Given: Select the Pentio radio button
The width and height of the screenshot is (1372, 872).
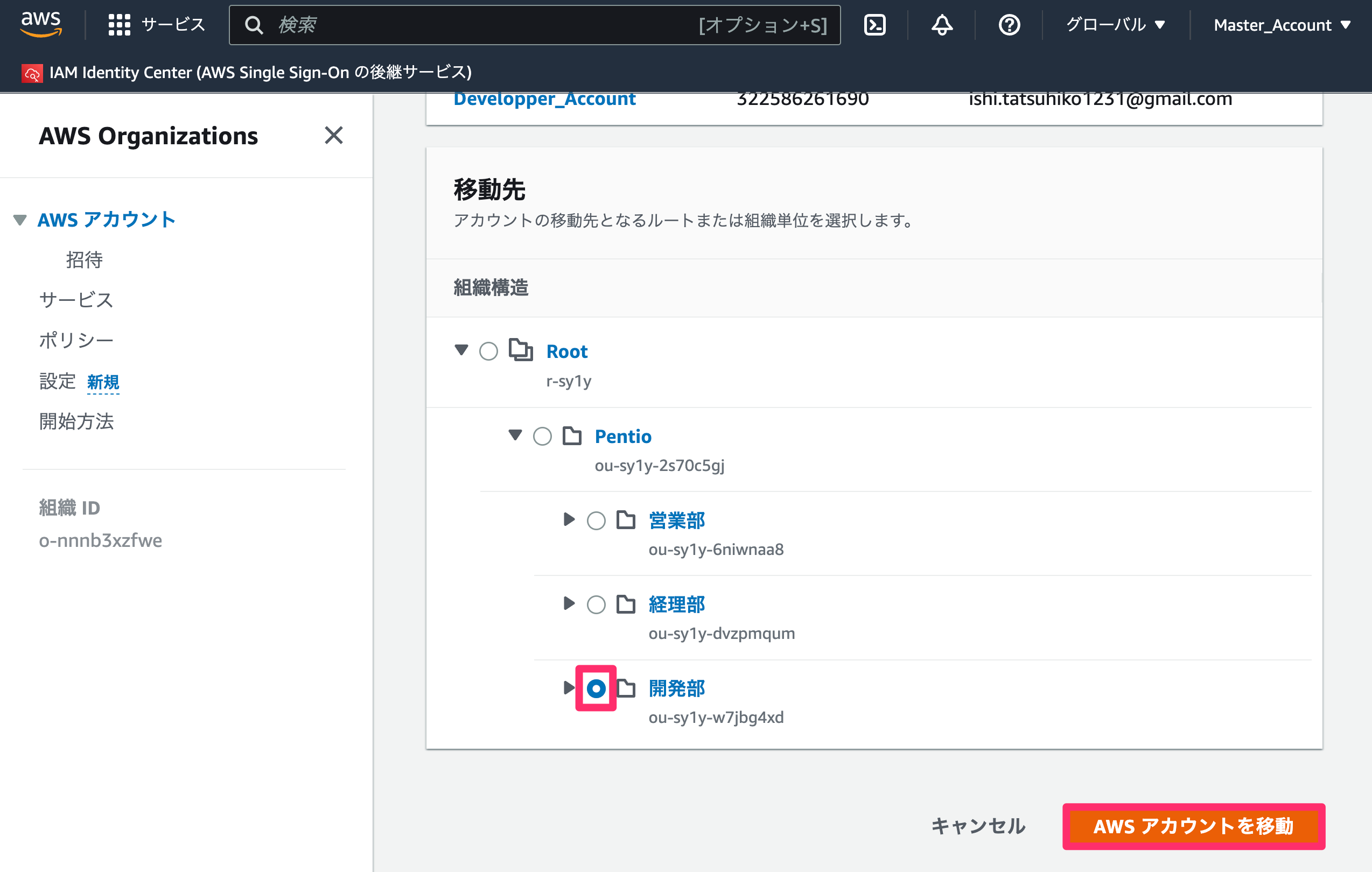Looking at the screenshot, I should tap(542, 435).
